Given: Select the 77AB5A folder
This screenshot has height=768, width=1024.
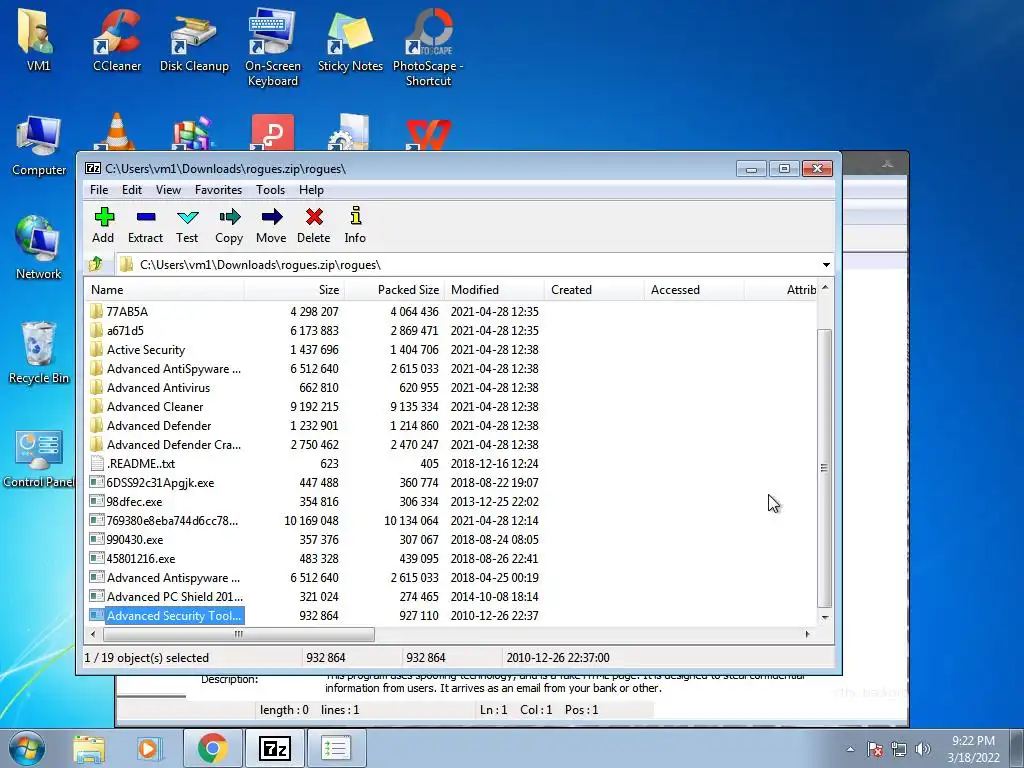Looking at the screenshot, I should (x=127, y=312).
